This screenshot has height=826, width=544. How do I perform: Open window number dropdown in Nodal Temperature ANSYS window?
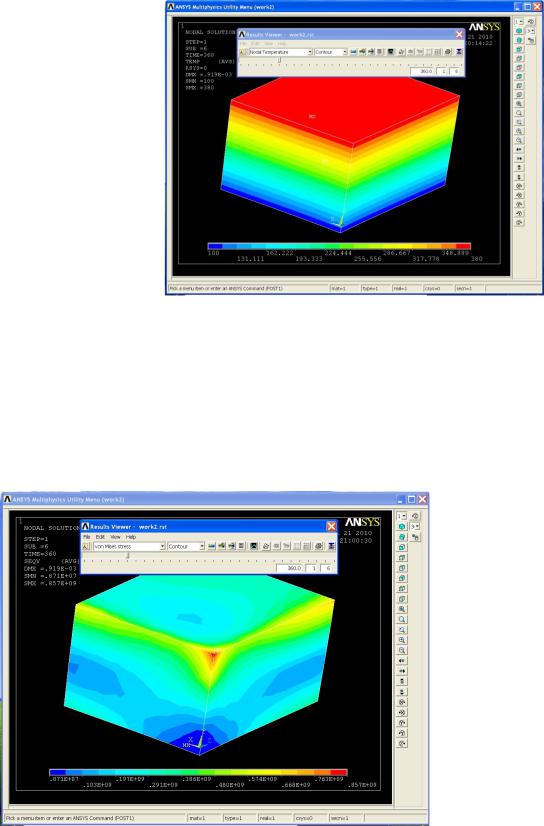point(519,22)
